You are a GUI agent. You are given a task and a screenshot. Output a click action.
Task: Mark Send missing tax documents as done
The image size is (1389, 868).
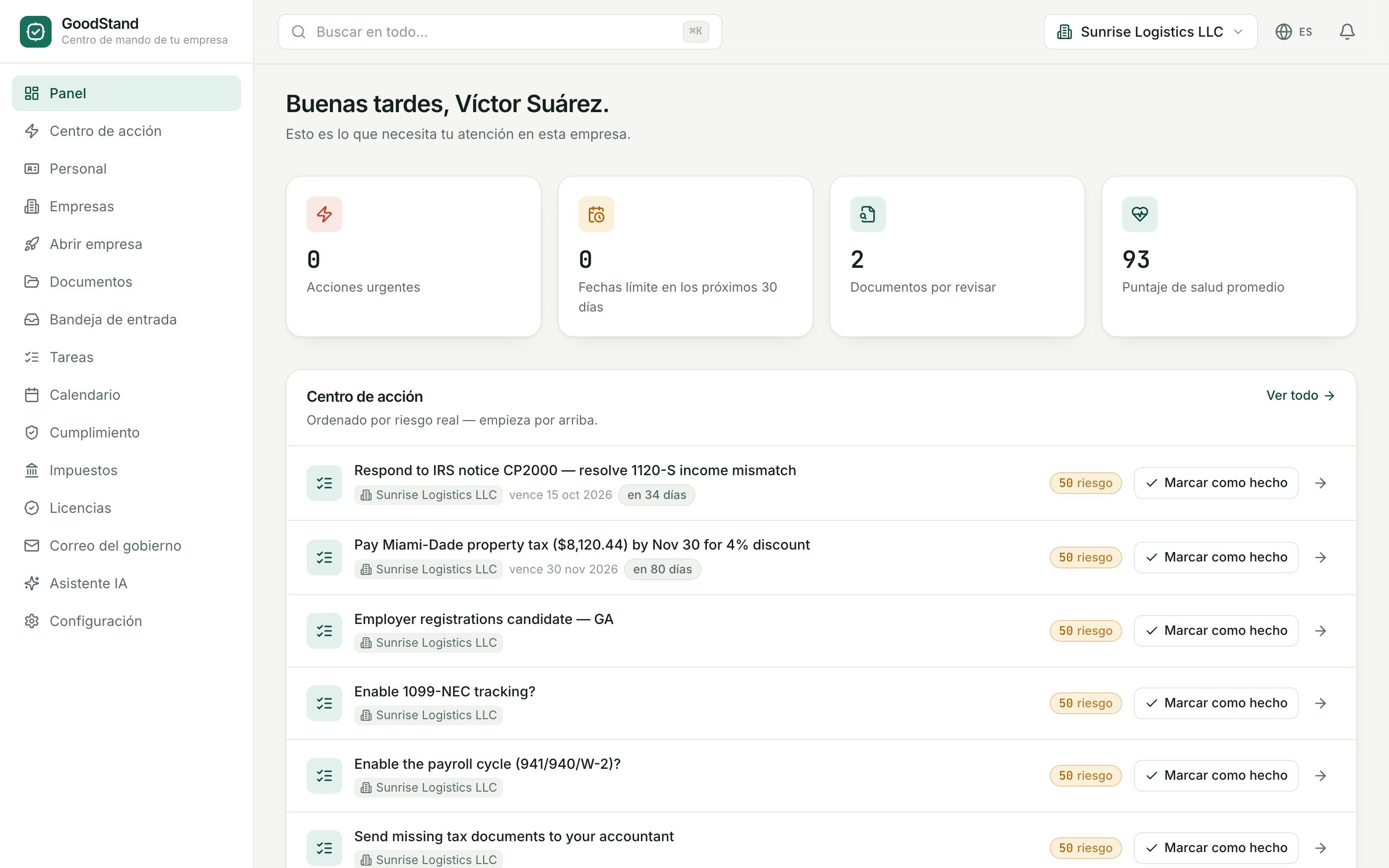click(x=1216, y=848)
